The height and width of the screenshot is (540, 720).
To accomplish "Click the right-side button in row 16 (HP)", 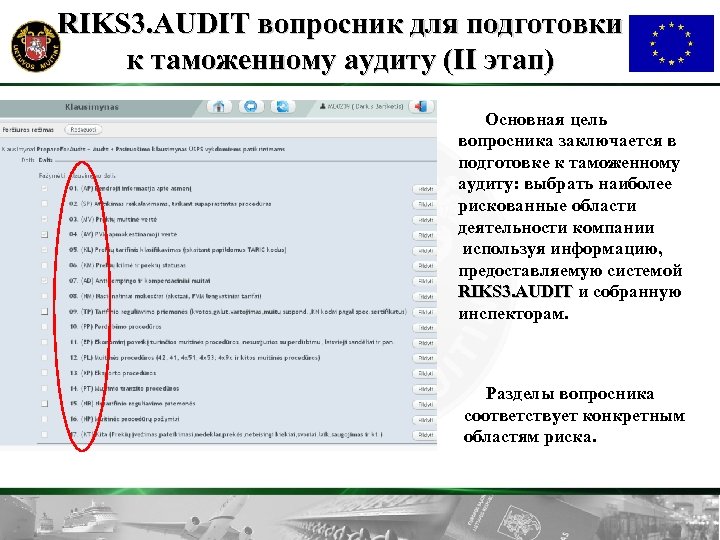I will [424, 420].
